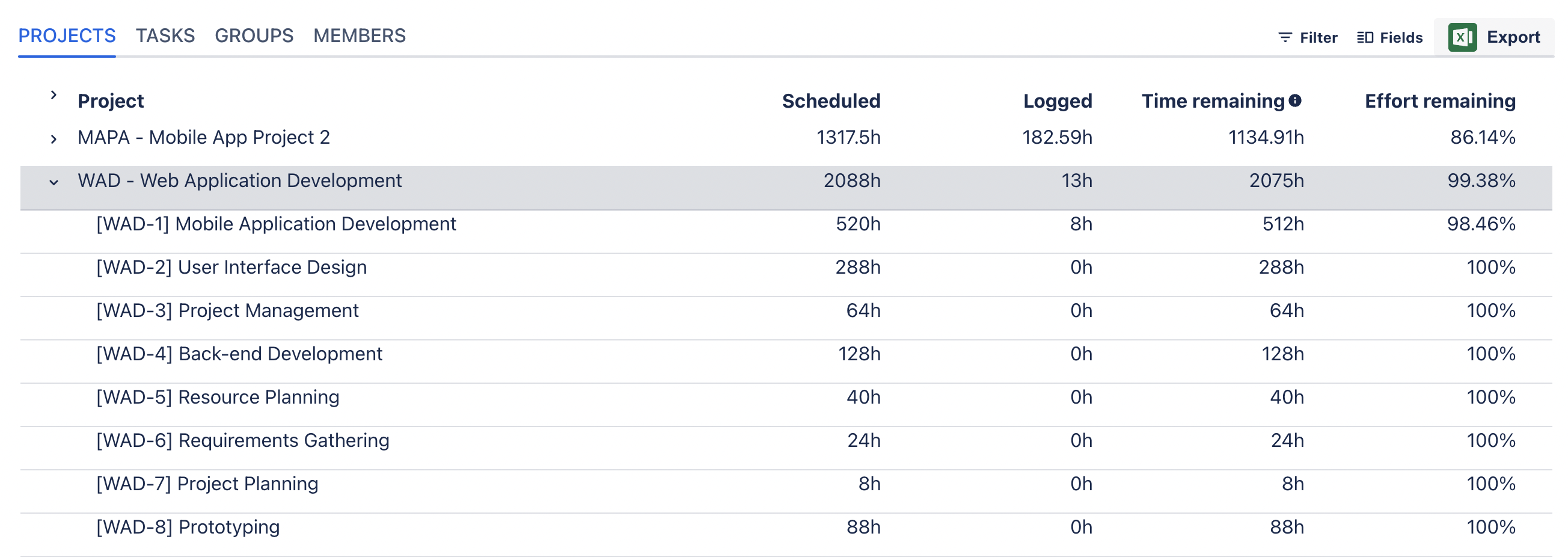
Task: Click the Filter funnel icon
Action: click(x=1285, y=38)
